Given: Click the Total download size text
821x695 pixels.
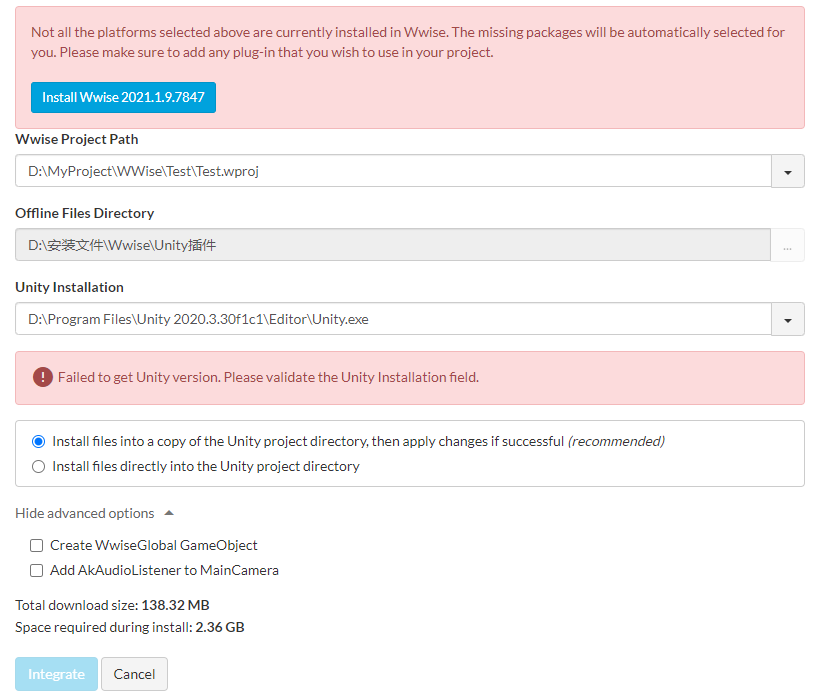Looking at the screenshot, I should click(x=112, y=605).
